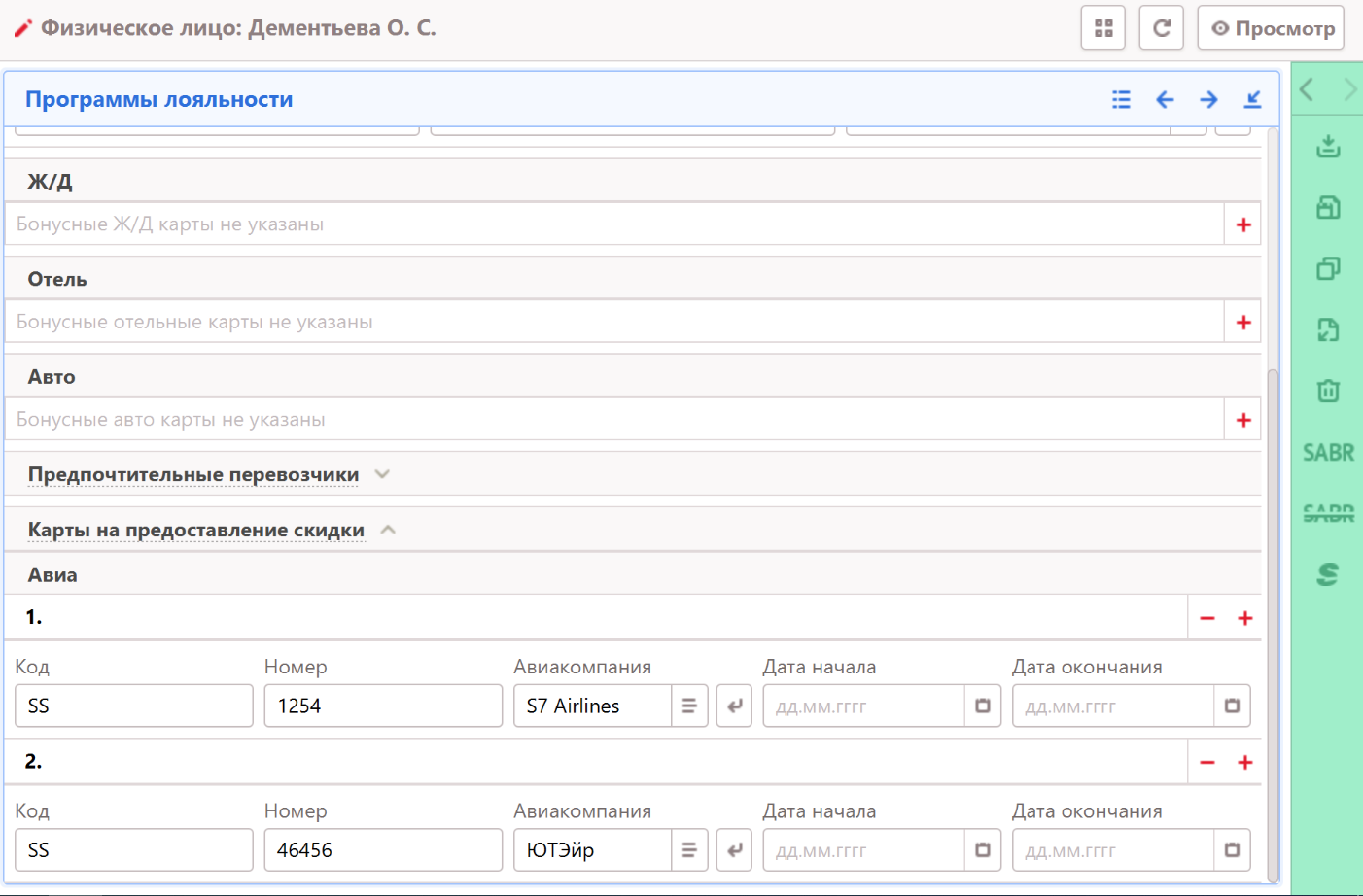
Task: Open airline list for S7 Airlines
Action: (x=688, y=706)
